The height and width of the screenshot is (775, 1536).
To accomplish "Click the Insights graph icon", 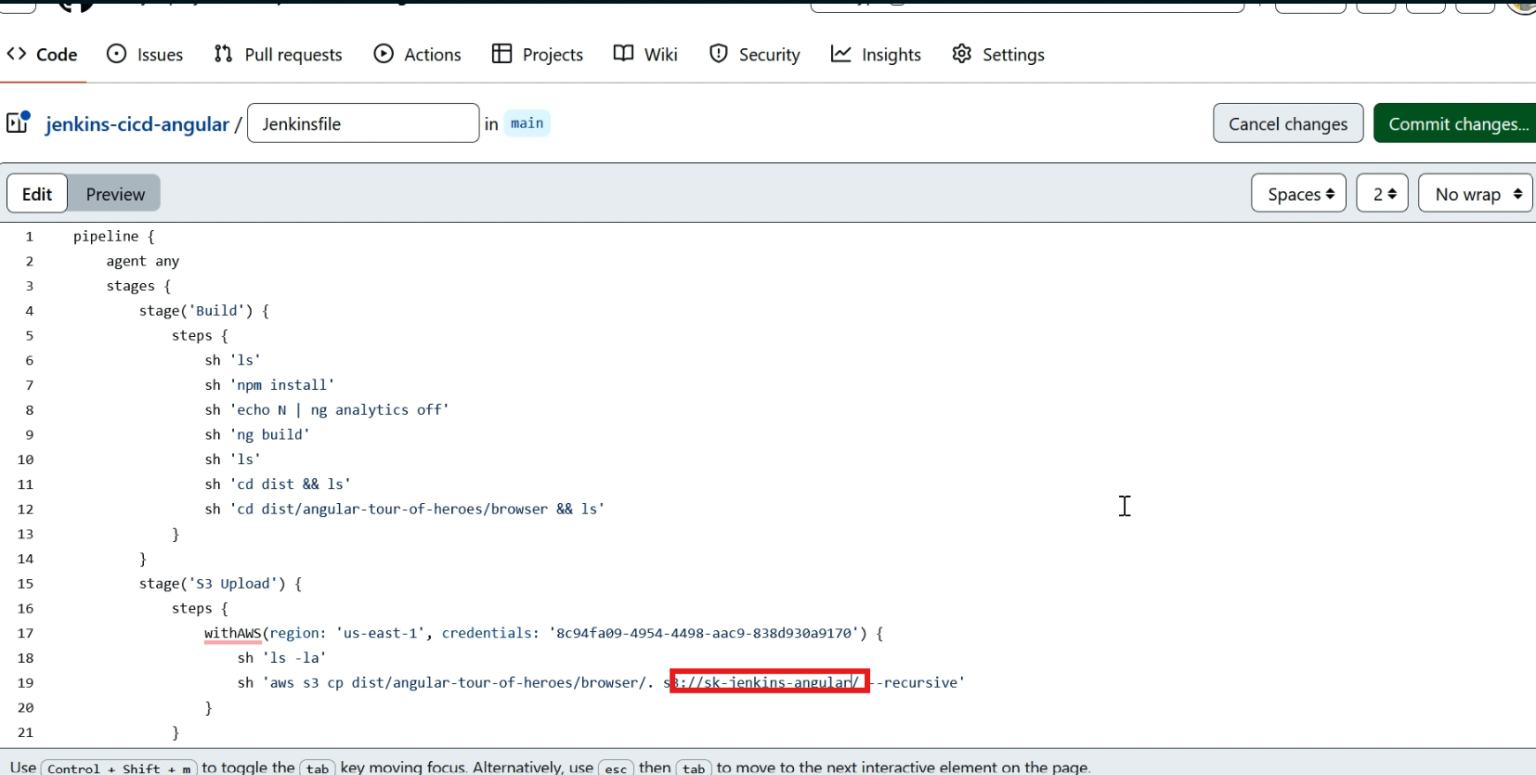I will (841, 54).
